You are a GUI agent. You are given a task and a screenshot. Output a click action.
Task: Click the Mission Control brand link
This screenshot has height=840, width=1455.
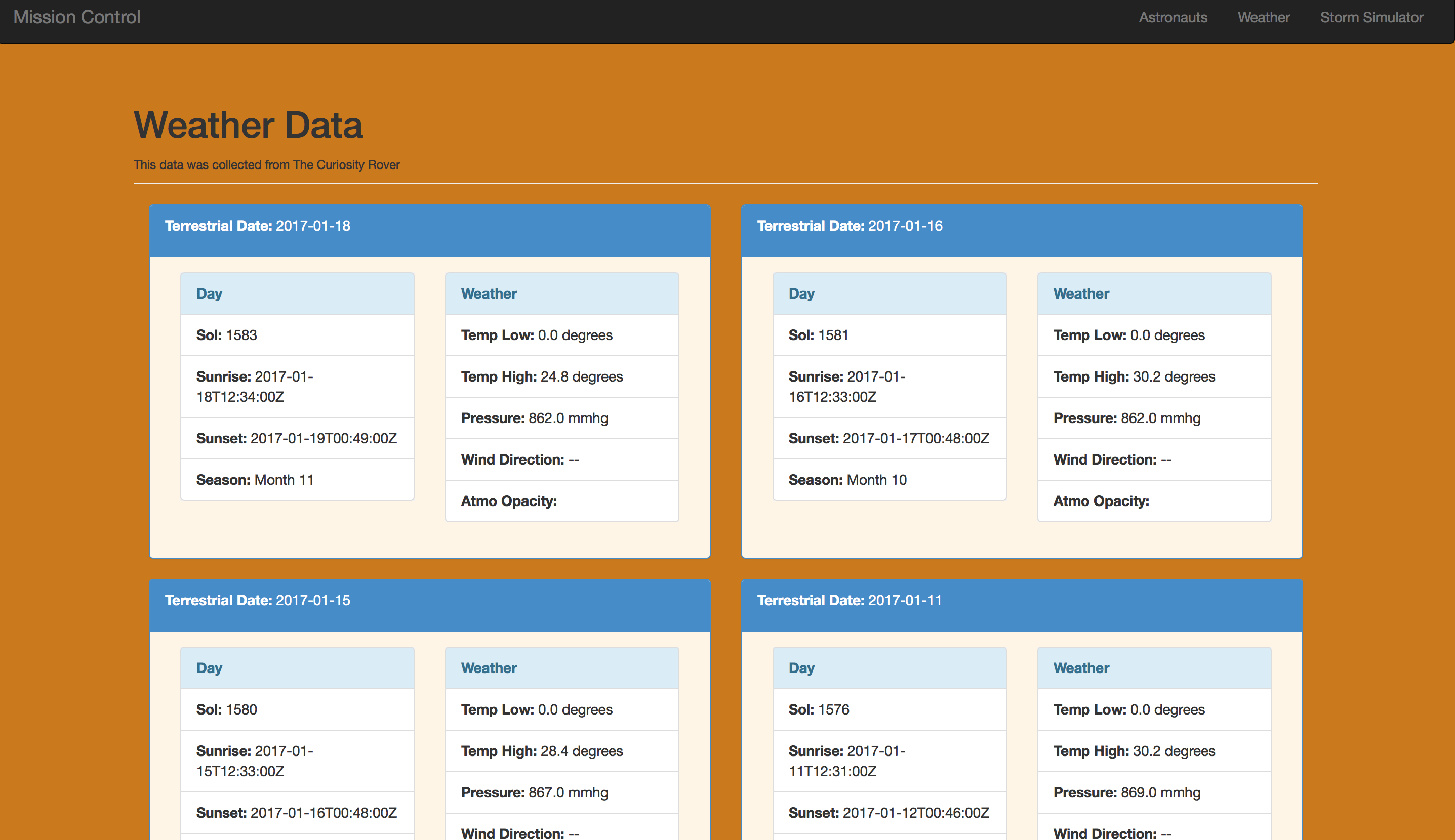pos(77,17)
